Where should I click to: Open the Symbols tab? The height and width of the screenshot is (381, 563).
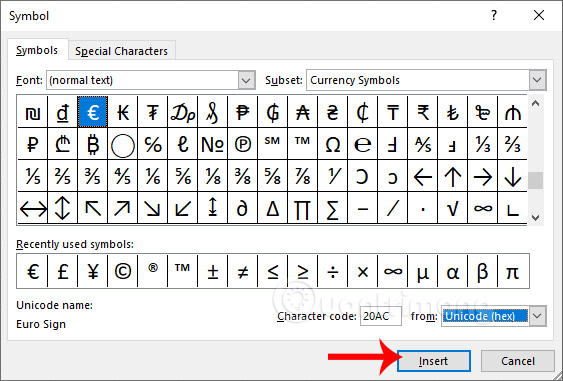[37, 50]
